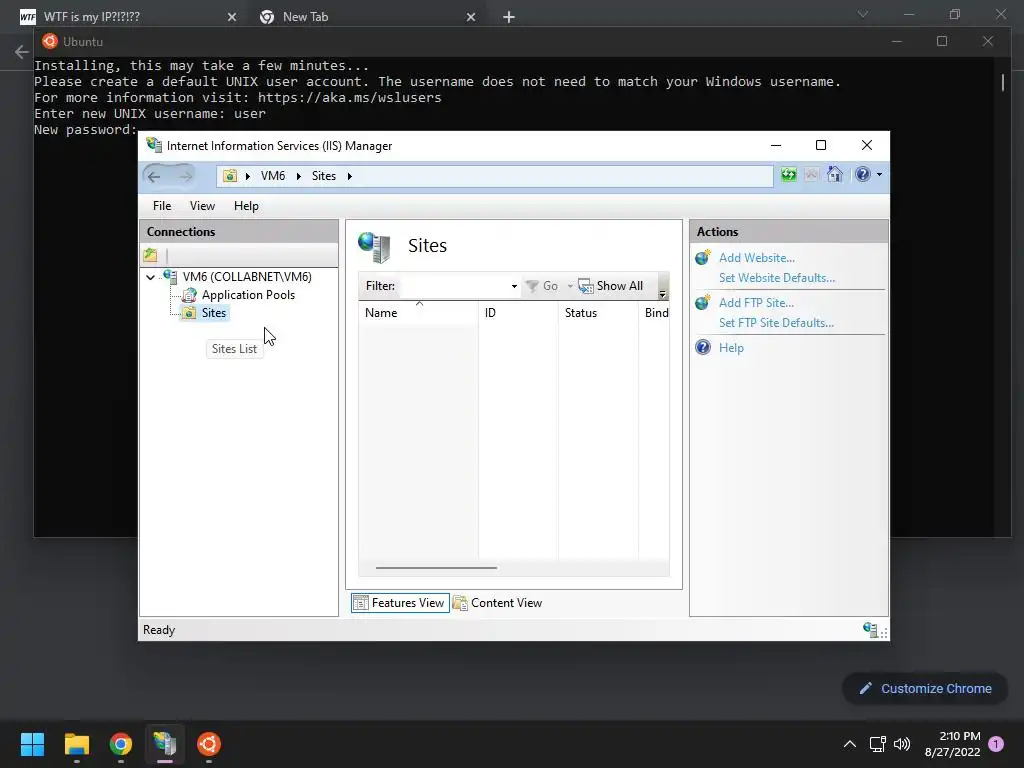Screen dimensions: 1024x768
Task: Sort by the Status column header
Action: pos(598,313)
